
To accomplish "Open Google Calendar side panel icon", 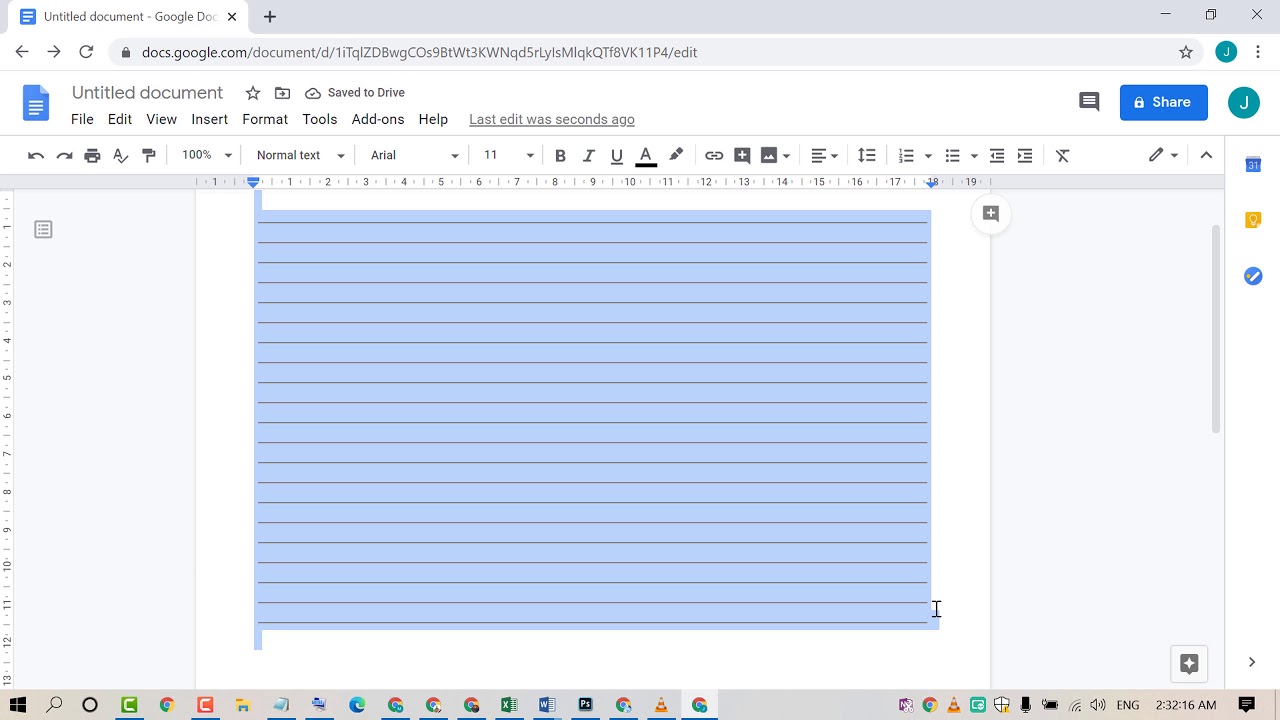I will click(1252, 165).
